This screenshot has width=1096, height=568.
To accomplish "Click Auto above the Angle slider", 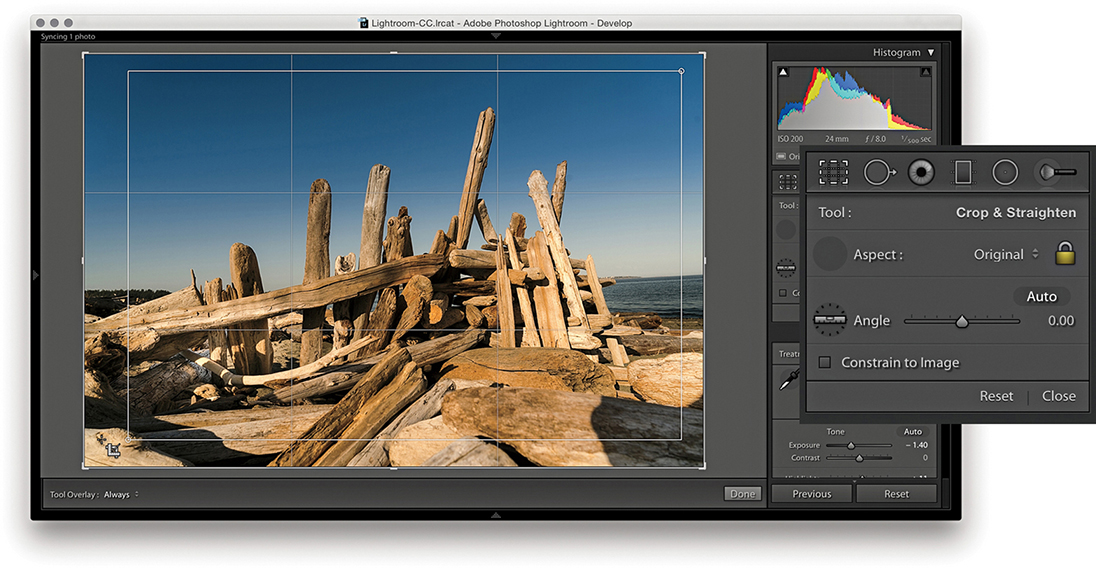I will point(1041,297).
